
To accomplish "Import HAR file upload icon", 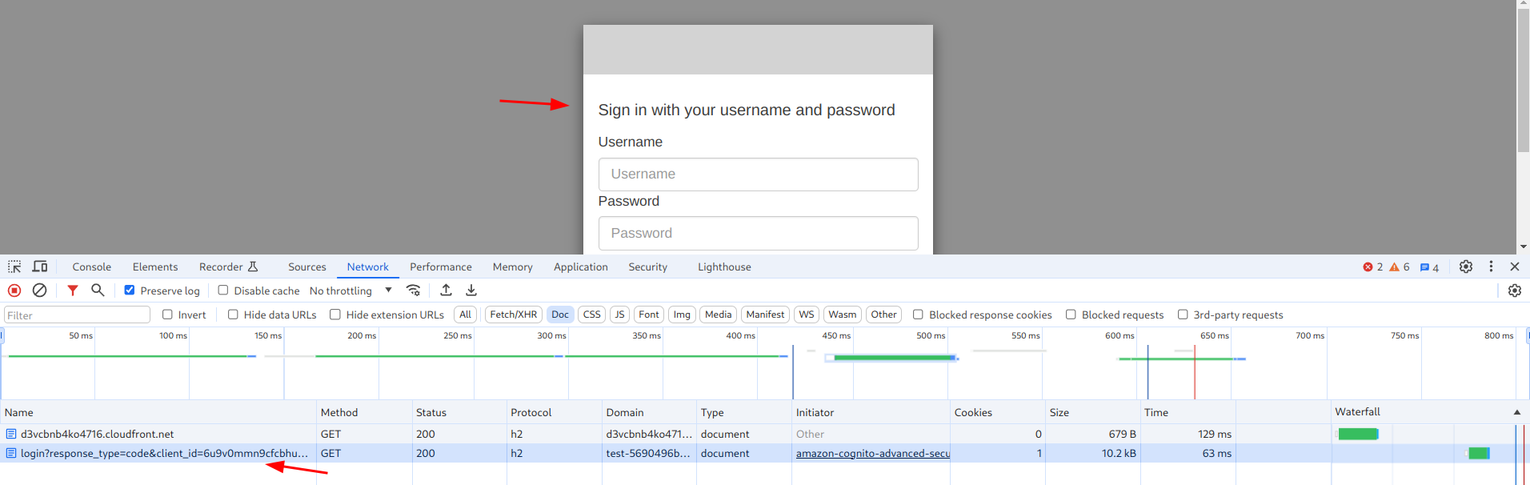I will point(446,290).
